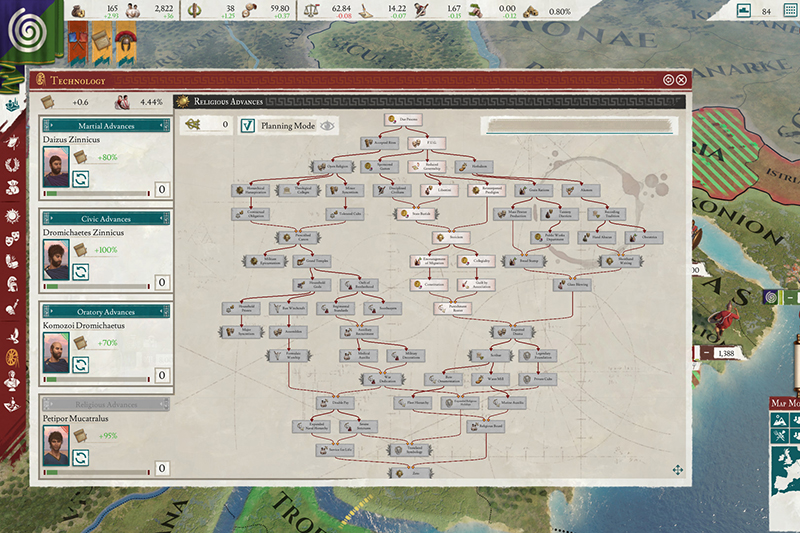Select the Religious Board advance
This screenshot has height=533, width=800.
click(x=486, y=426)
